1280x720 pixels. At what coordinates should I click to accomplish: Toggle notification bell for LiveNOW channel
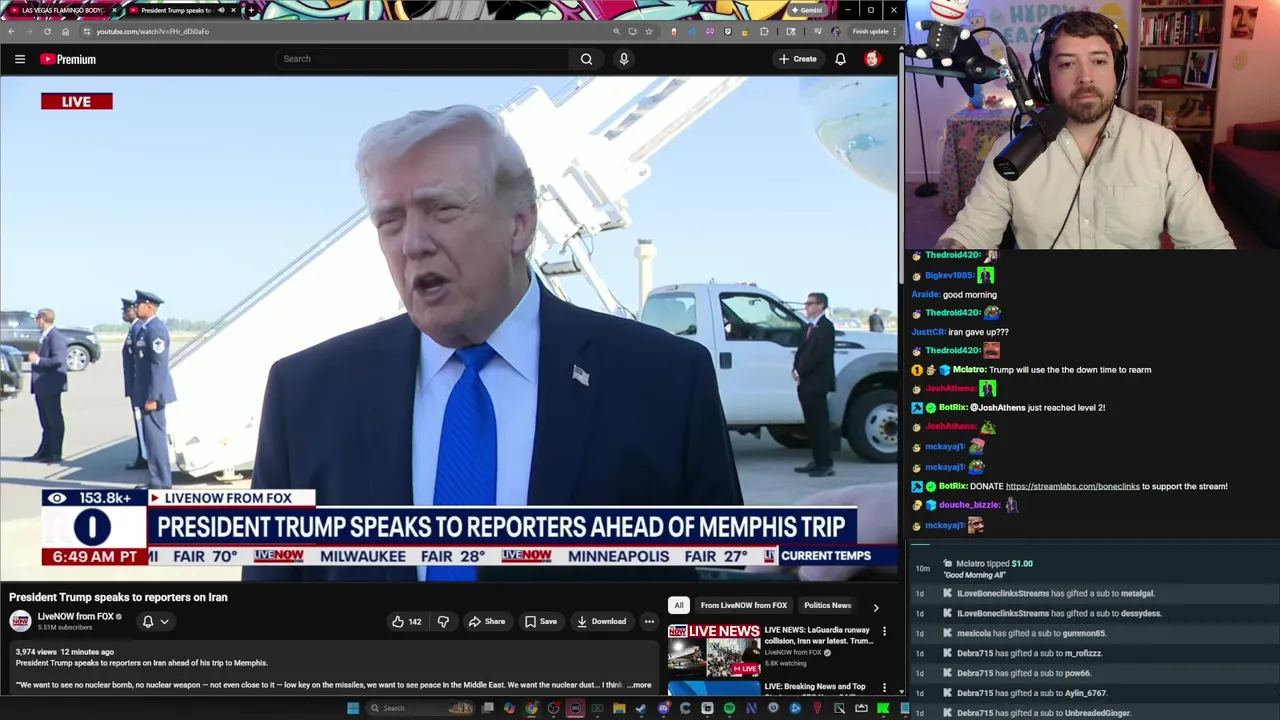(148, 621)
